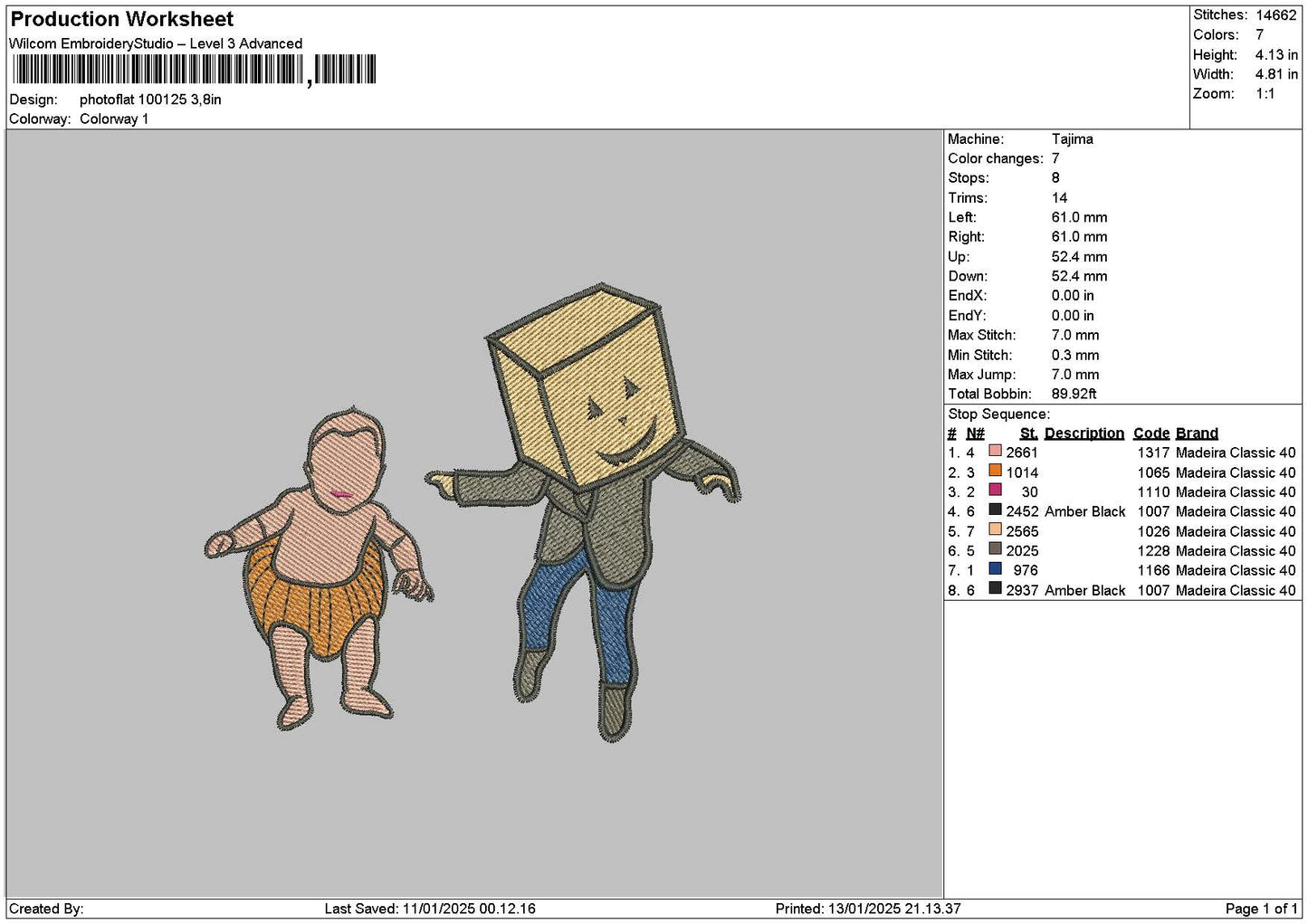Click the 'Page 1 of 1' indicator

pyautogui.click(x=1261, y=909)
